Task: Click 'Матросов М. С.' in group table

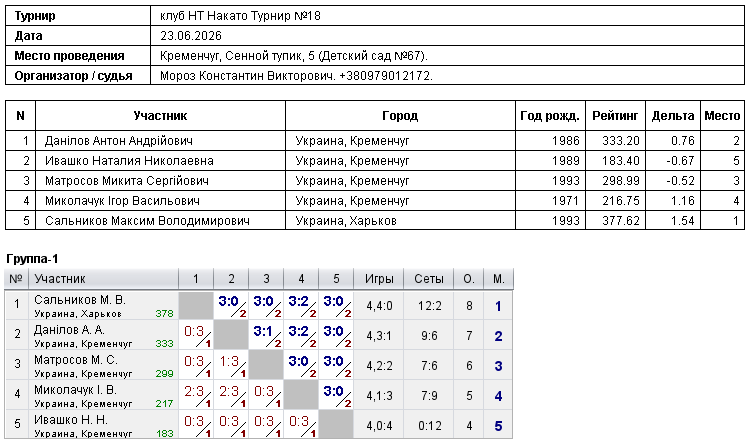Action: pyautogui.click(x=76, y=360)
